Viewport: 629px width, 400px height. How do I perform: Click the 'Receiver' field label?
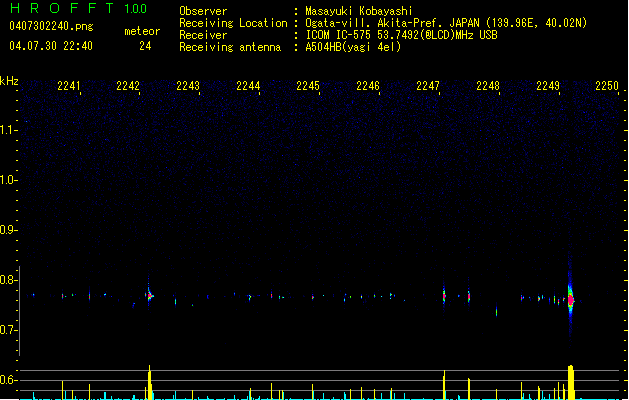203,35
